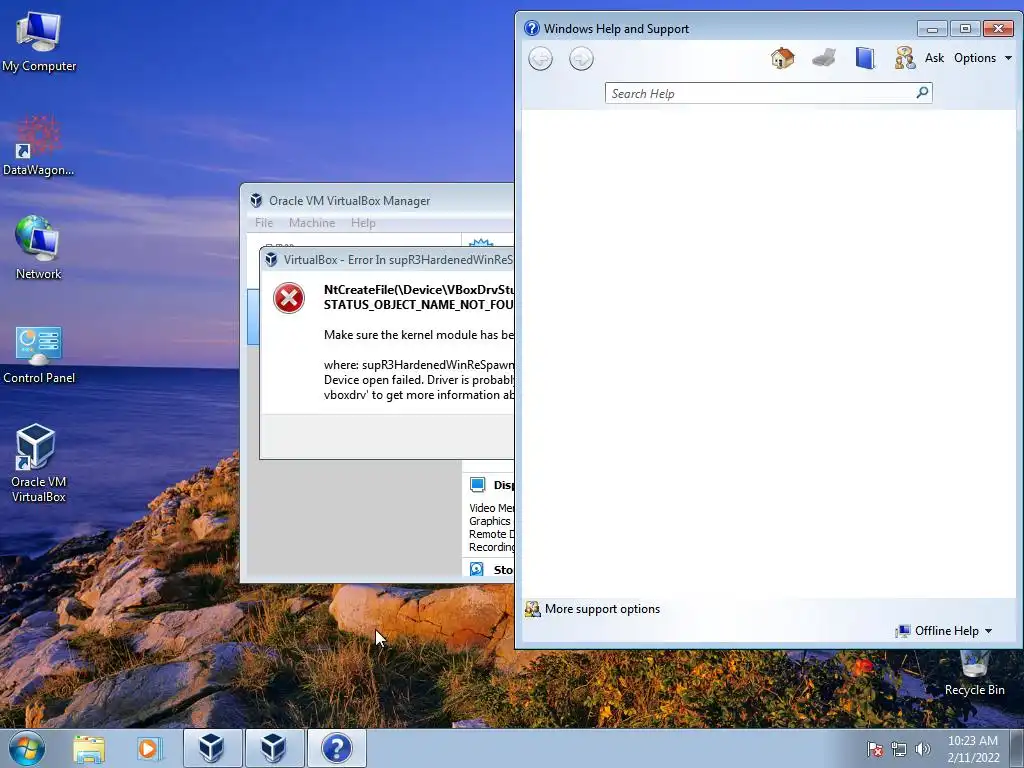
Task: Click the Display section icon in VirtualBox details
Action: point(477,485)
